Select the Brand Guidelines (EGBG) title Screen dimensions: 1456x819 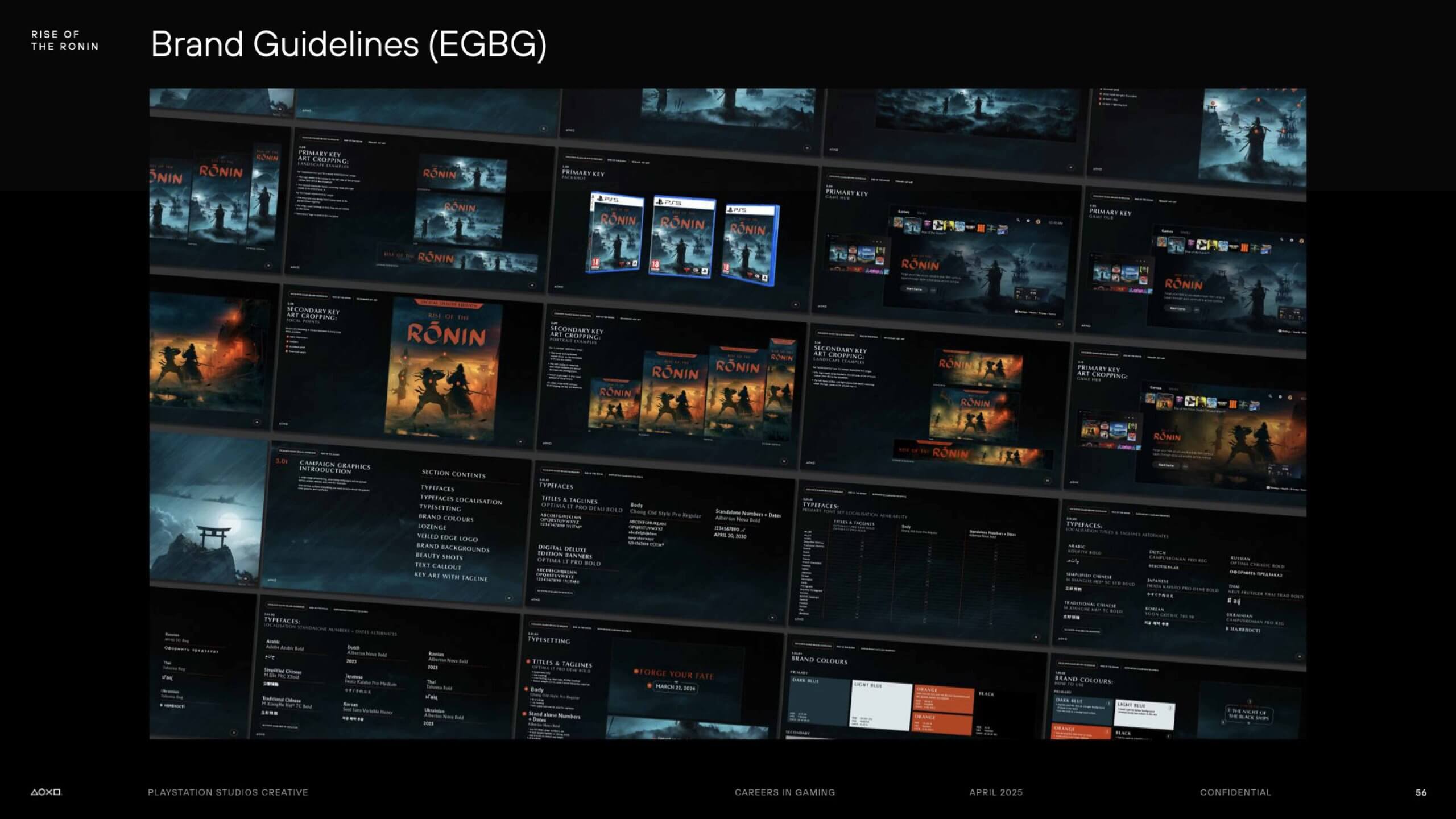(349, 44)
